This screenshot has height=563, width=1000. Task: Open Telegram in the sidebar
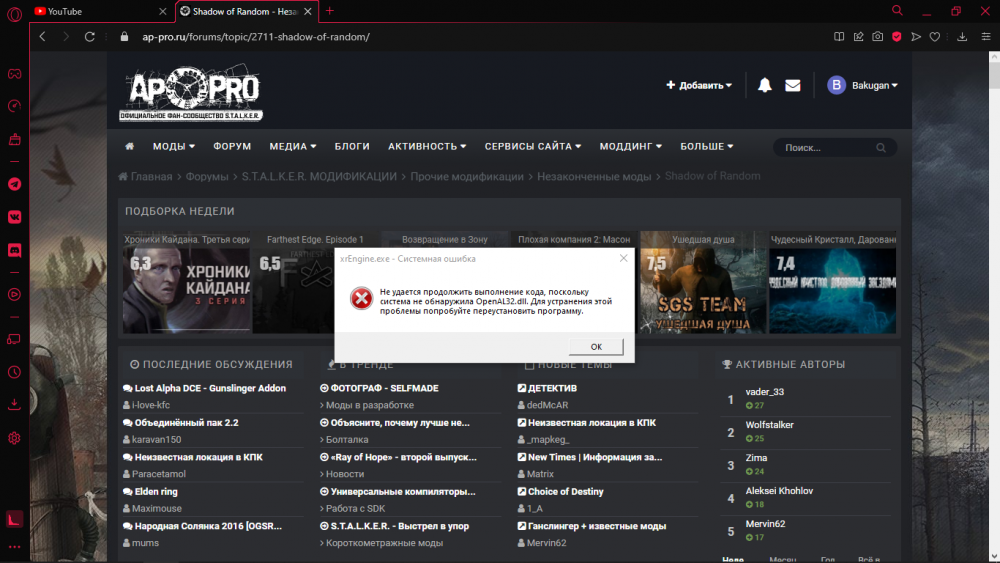[x=14, y=184]
